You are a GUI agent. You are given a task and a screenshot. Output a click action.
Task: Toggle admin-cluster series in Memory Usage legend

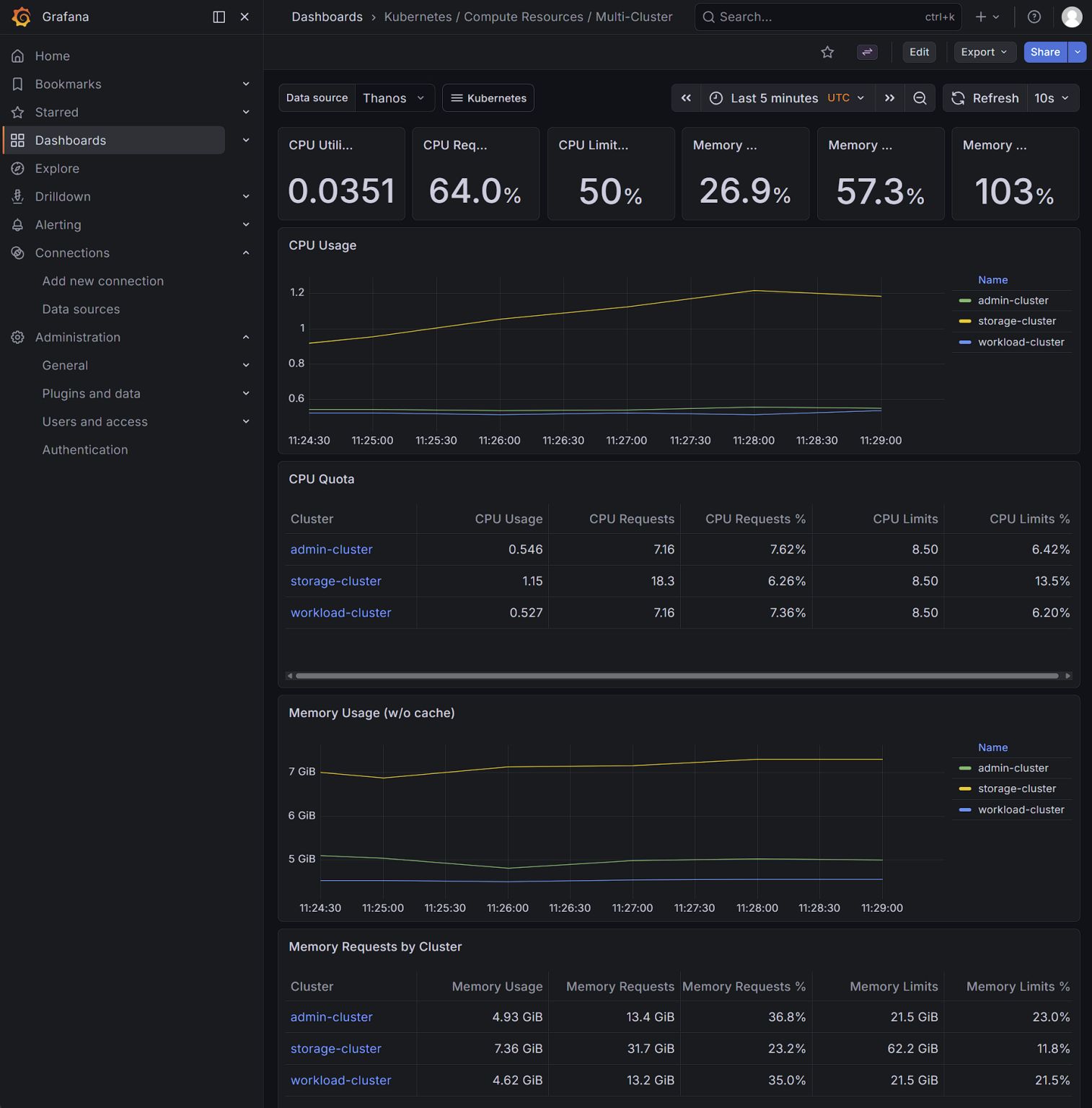pos(1013,768)
